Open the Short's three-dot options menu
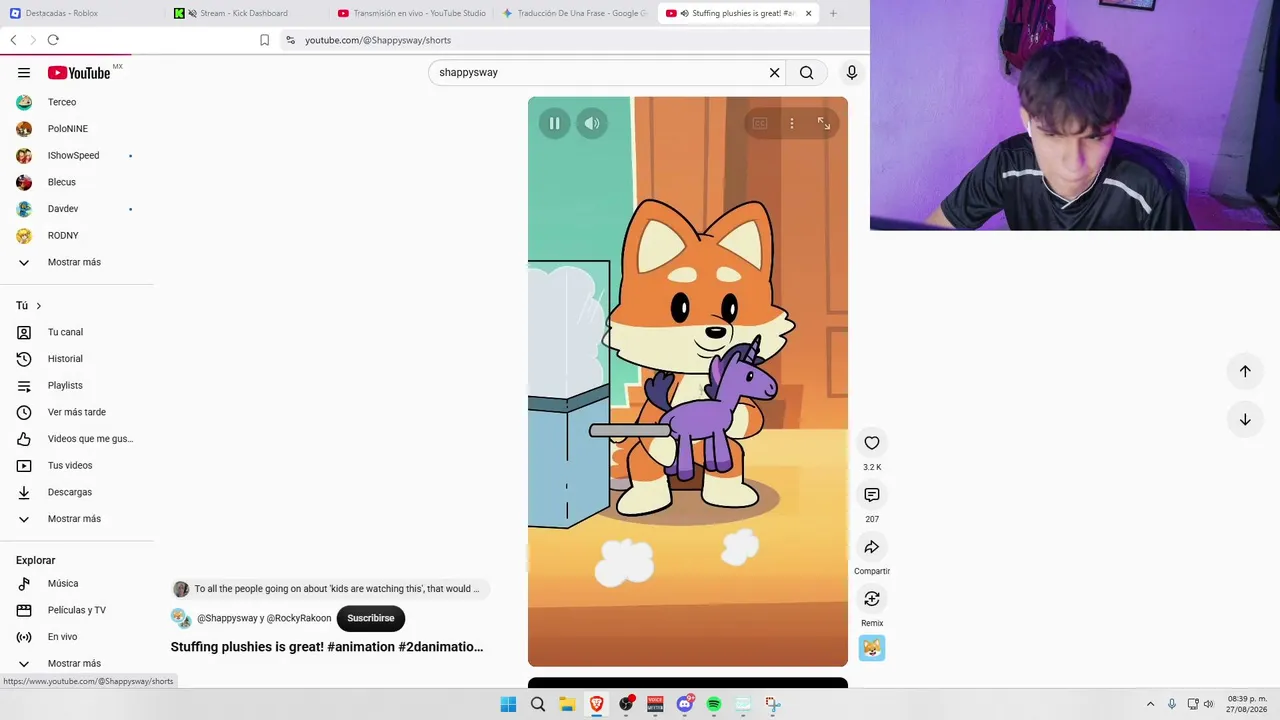 pyautogui.click(x=792, y=123)
